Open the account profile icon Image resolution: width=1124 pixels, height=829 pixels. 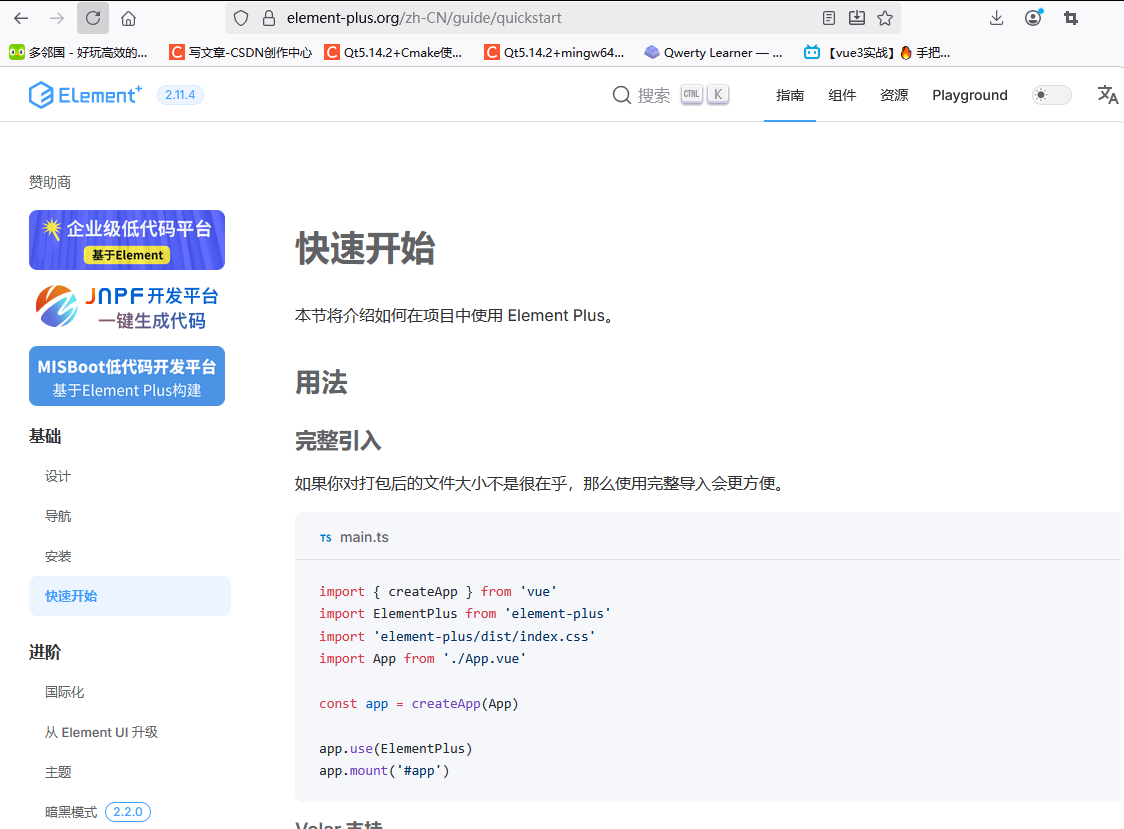[x=1033, y=18]
